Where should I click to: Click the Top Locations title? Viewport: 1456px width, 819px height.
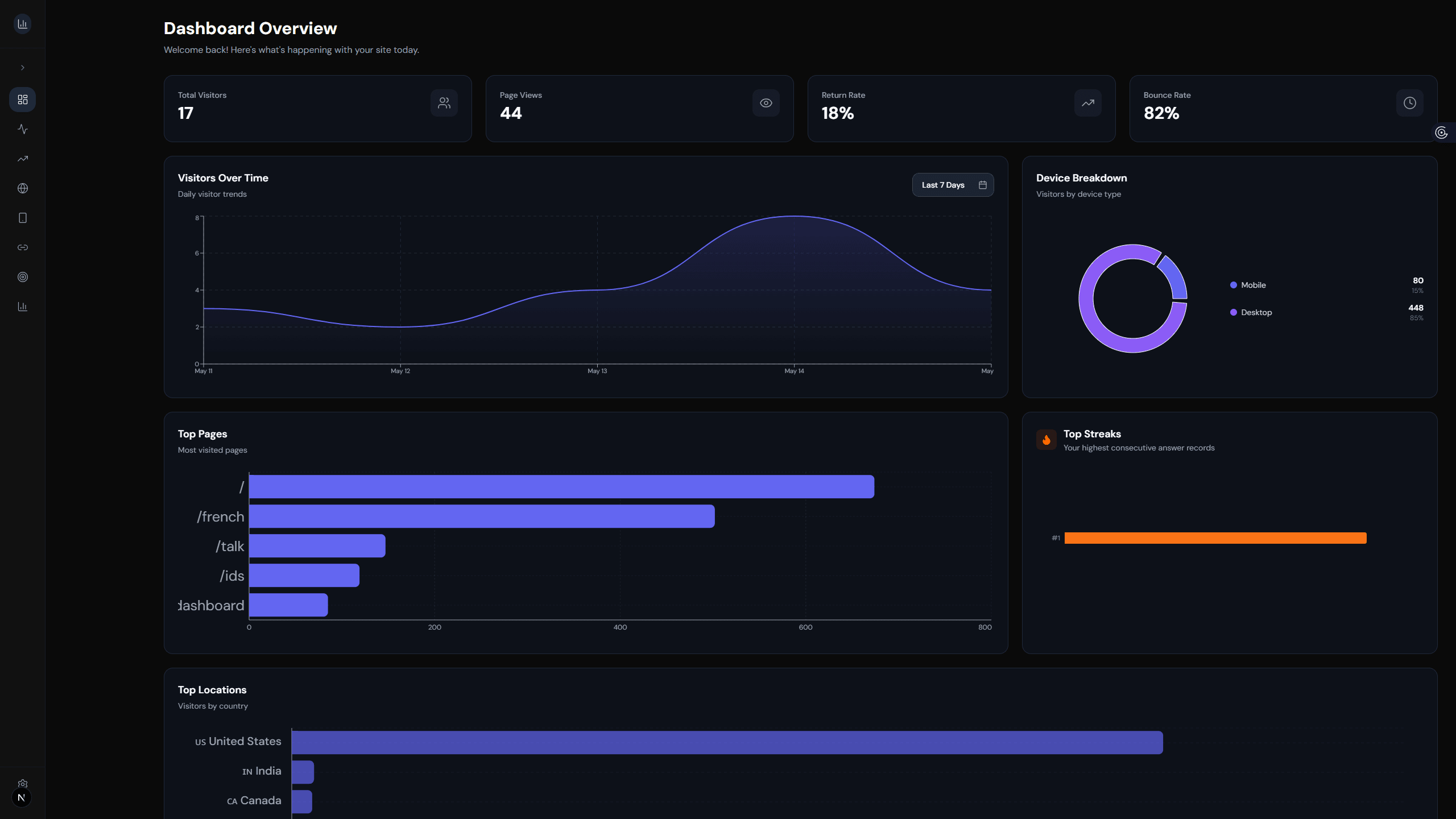[x=212, y=690]
